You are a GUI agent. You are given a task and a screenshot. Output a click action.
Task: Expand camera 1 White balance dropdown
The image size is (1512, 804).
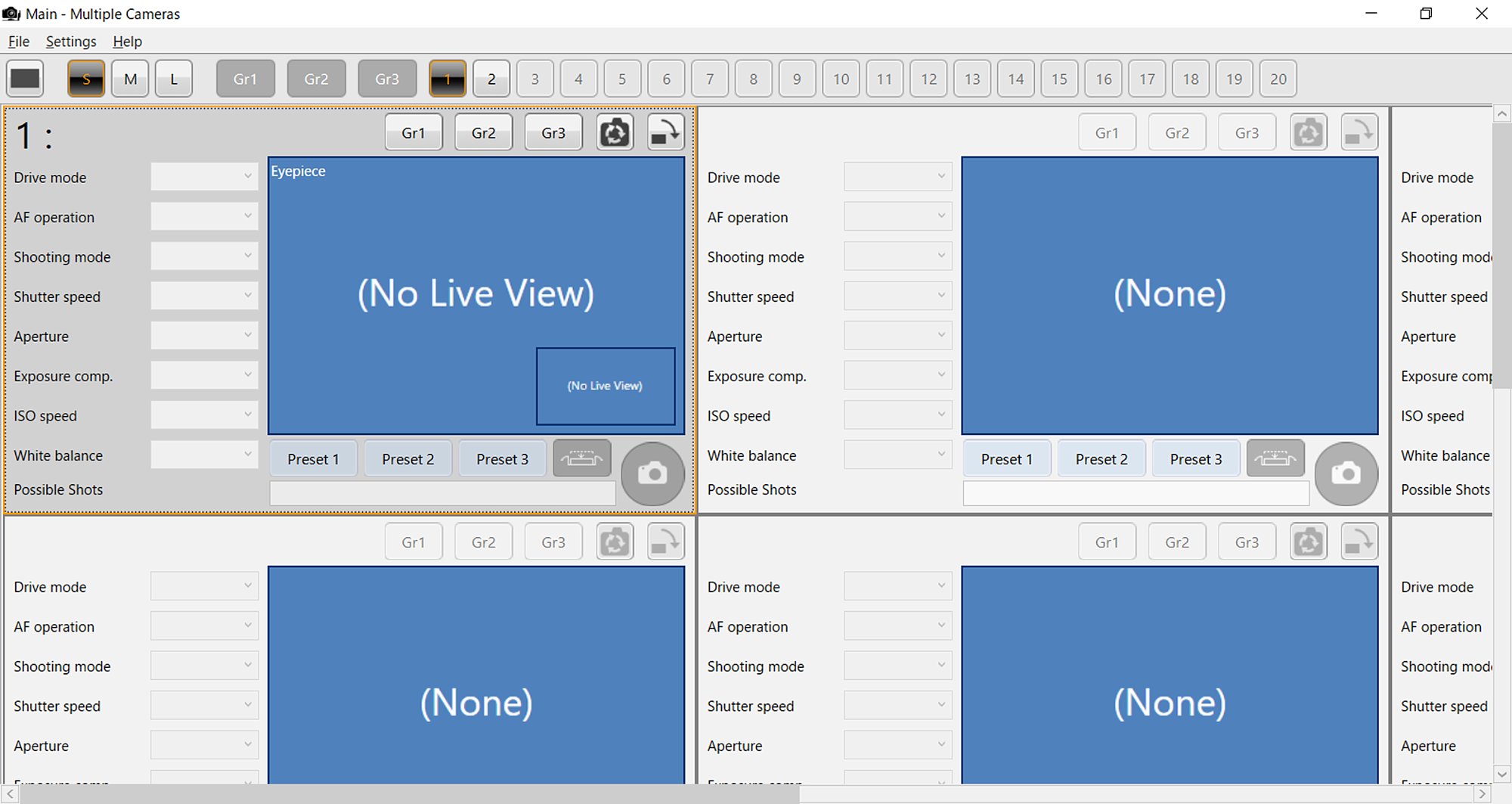[204, 455]
